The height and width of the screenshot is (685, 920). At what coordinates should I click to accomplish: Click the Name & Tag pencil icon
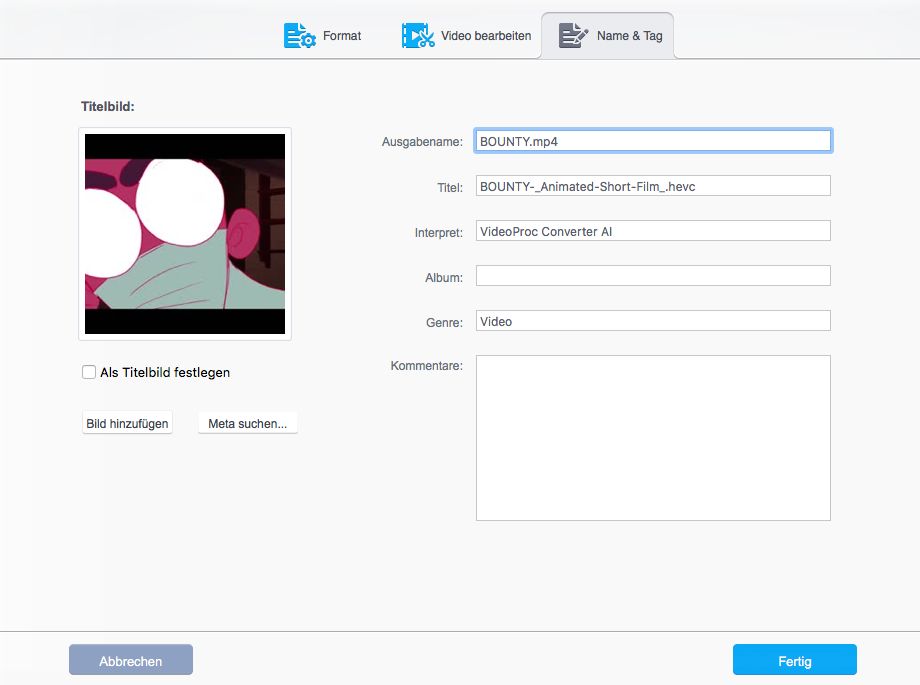coord(573,36)
